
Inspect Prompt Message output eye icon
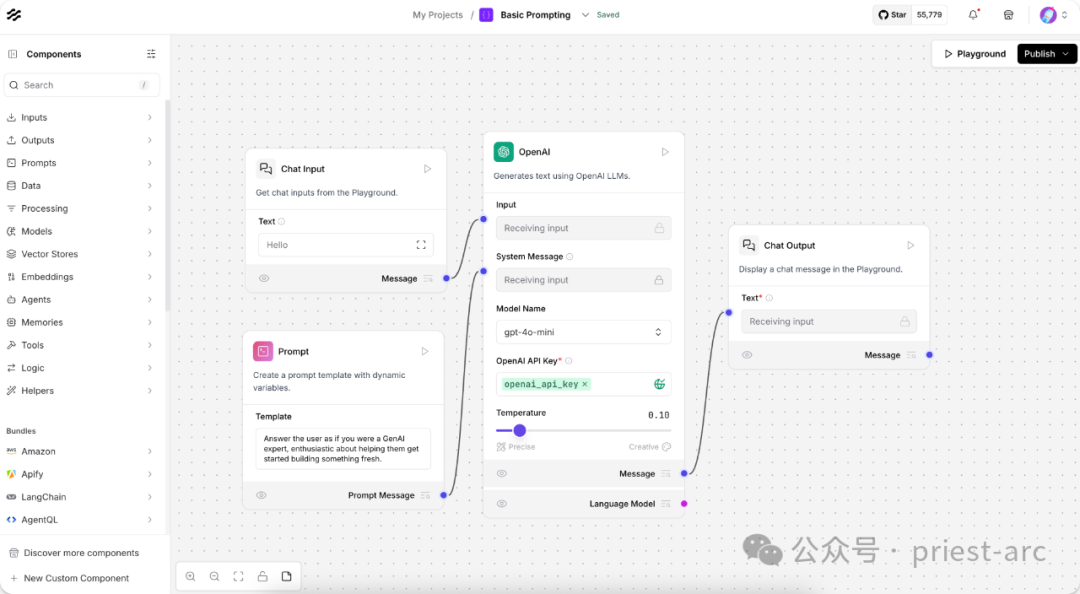pos(261,495)
